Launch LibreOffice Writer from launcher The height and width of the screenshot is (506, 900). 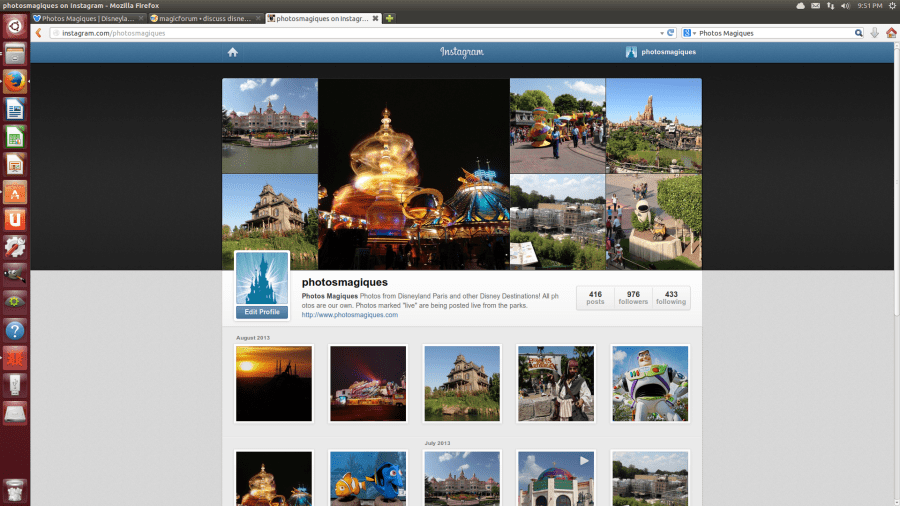click(x=15, y=109)
